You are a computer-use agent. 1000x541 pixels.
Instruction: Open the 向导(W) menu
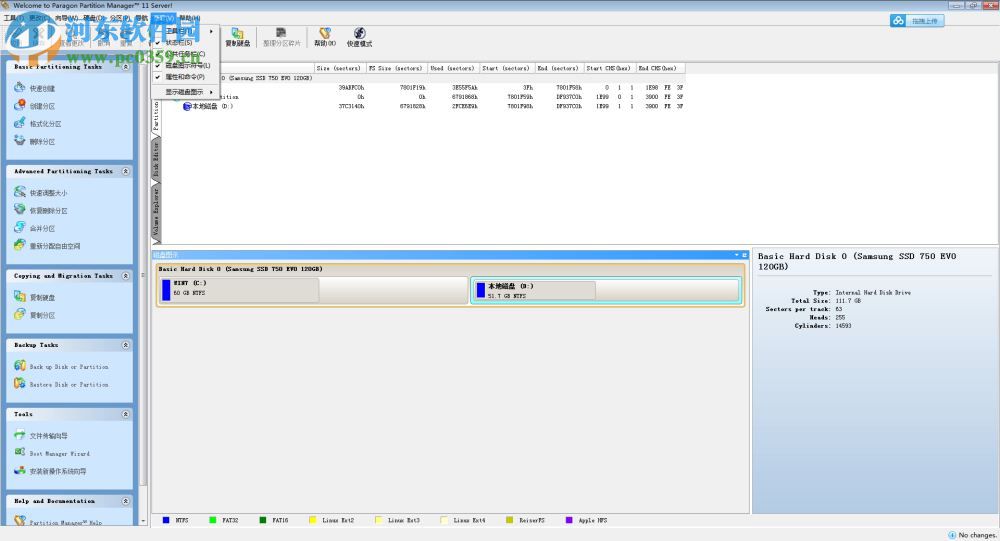click(x=66, y=18)
